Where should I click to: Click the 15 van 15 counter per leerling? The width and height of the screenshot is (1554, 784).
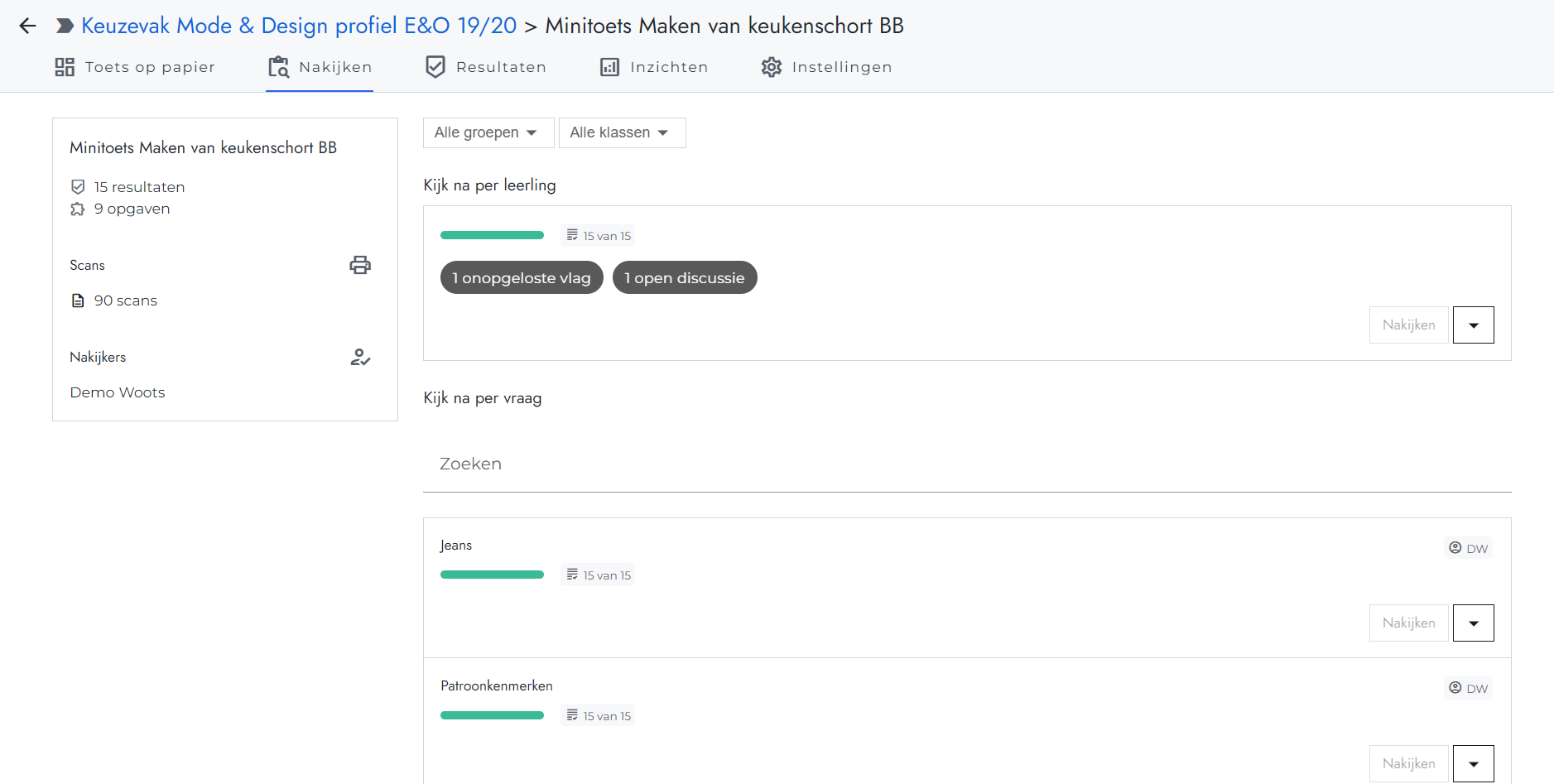(599, 236)
